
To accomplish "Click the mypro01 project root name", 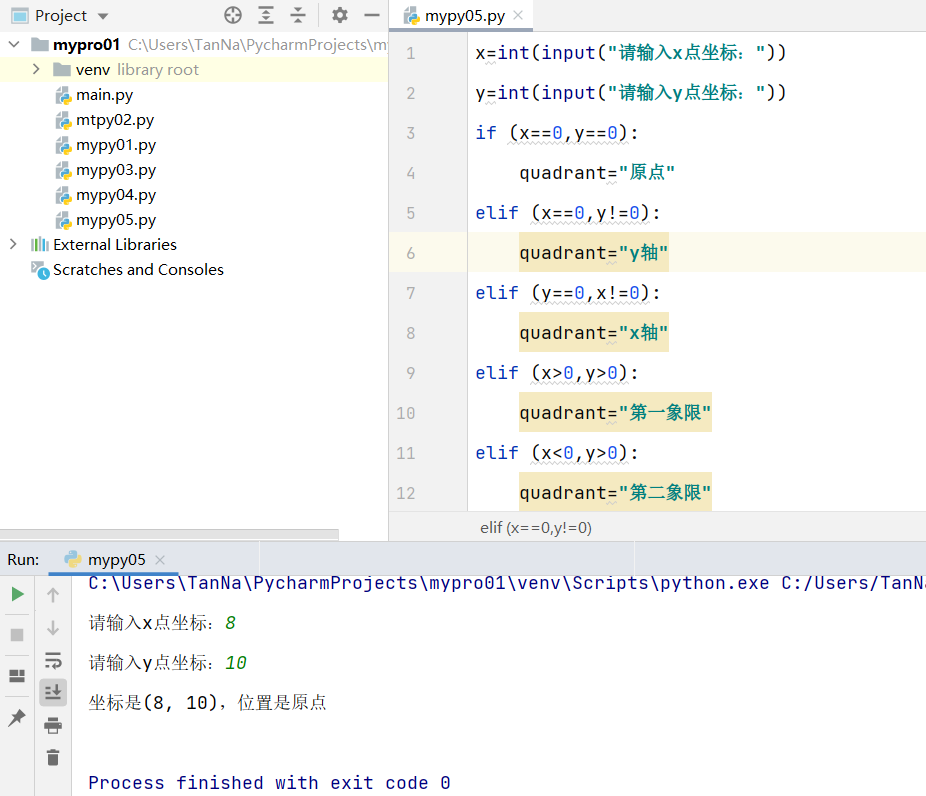I will (x=86, y=45).
